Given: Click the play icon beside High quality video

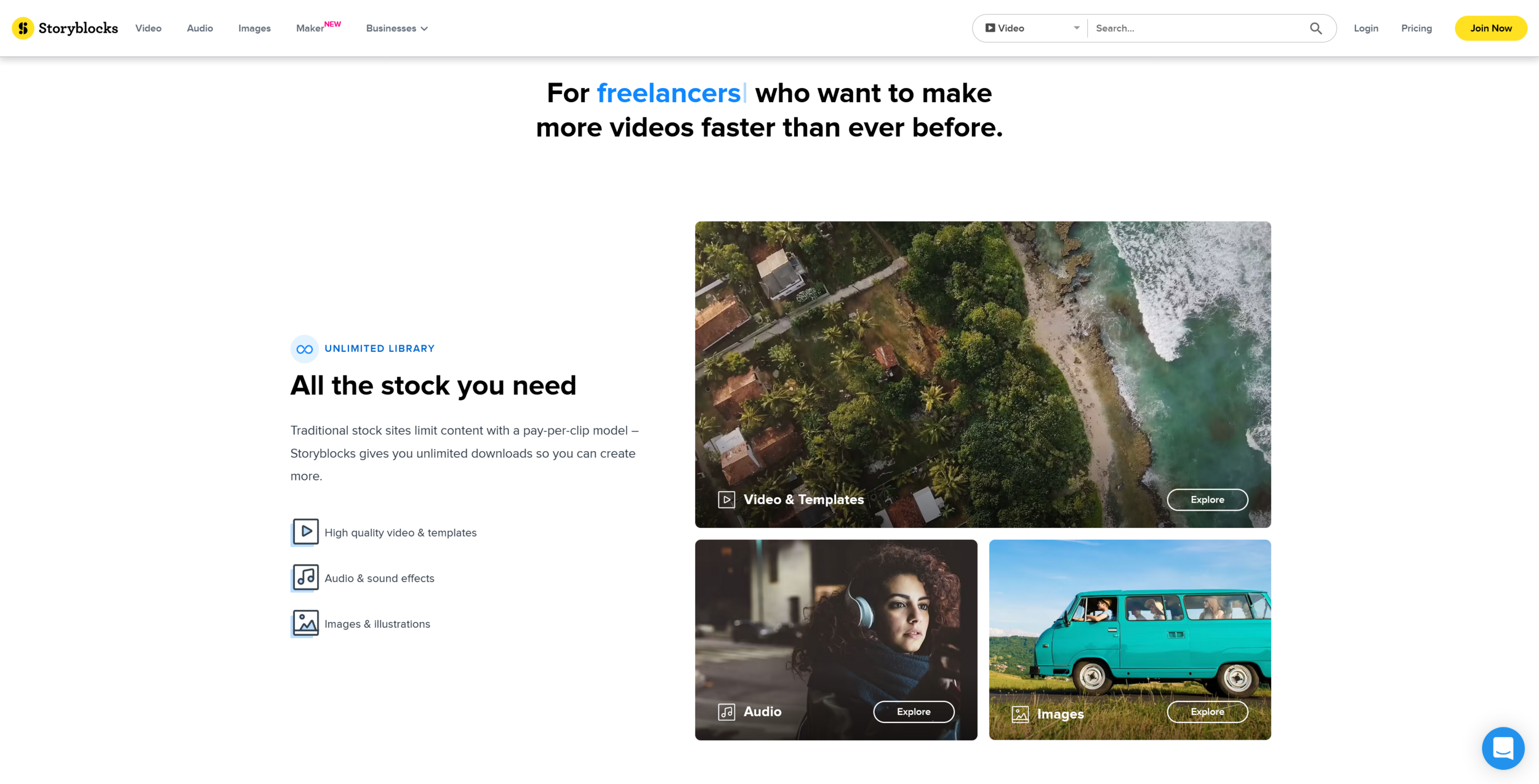Looking at the screenshot, I should 305,532.
